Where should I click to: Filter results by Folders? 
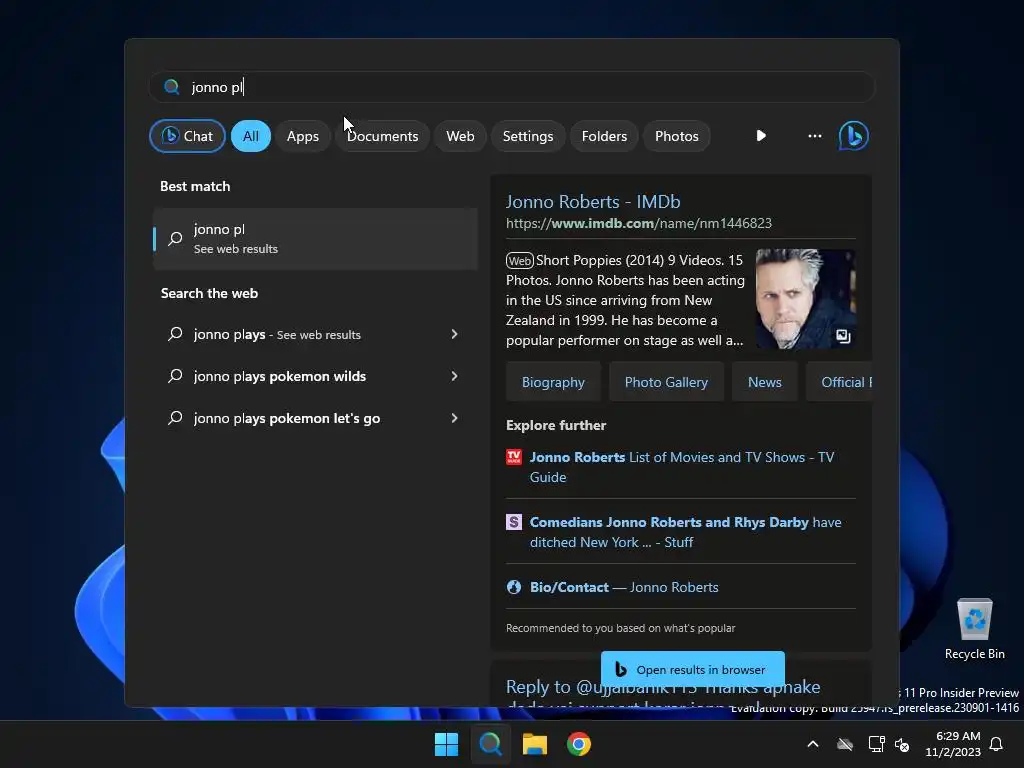click(x=604, y=136)
